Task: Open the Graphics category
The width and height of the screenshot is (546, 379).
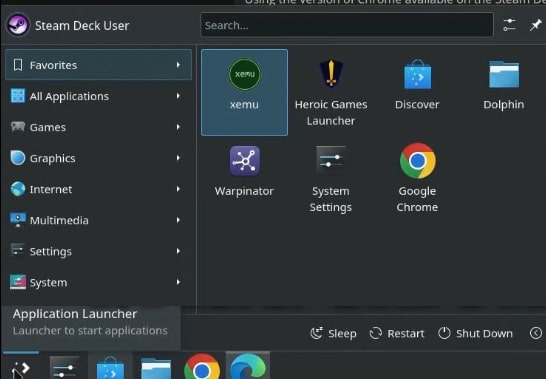Action: point(98,158)
